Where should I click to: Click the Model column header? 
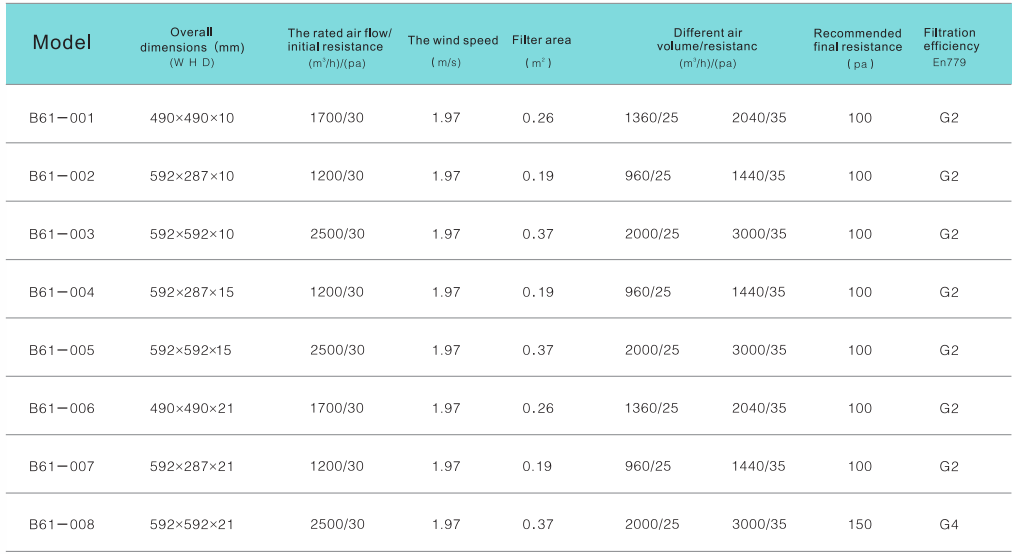(62, 42)
